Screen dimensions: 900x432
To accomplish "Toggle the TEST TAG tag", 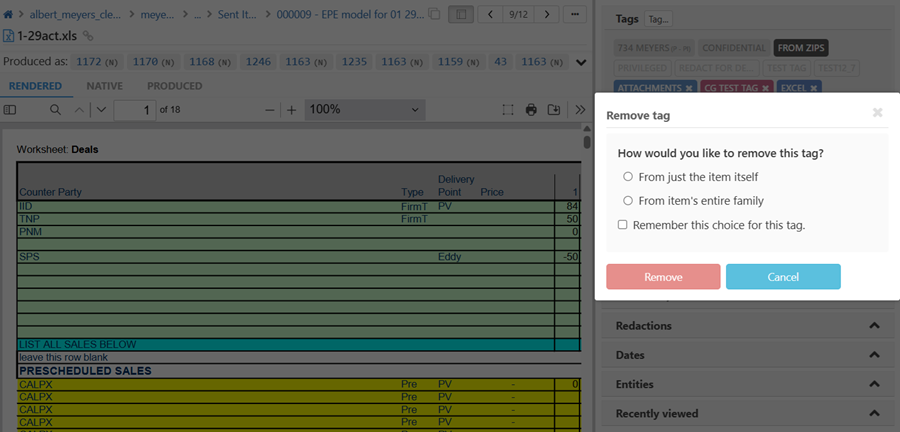I will click(x=788, y=68).
